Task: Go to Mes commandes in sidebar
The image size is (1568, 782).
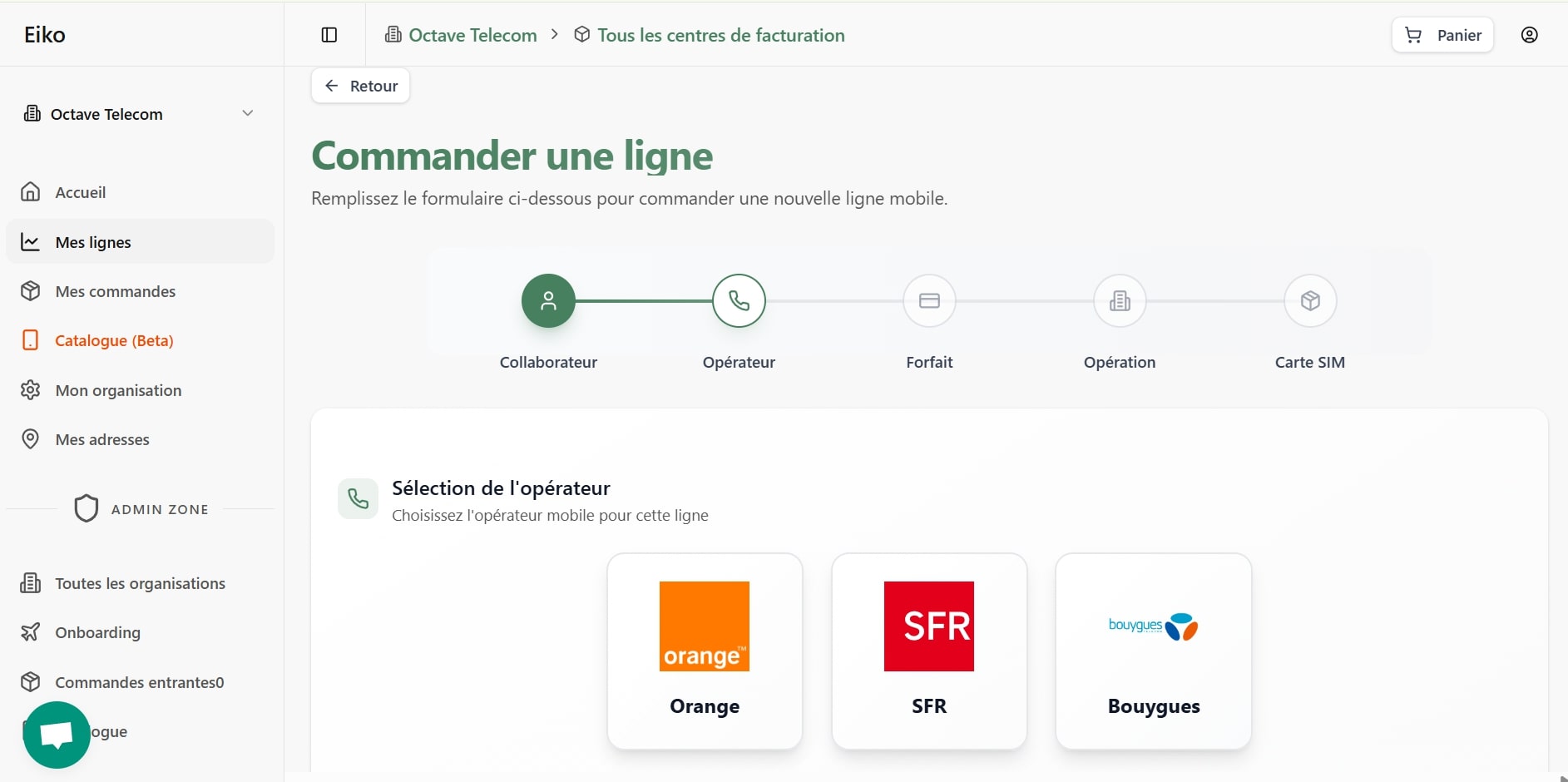Action: [x=116, y=291]
